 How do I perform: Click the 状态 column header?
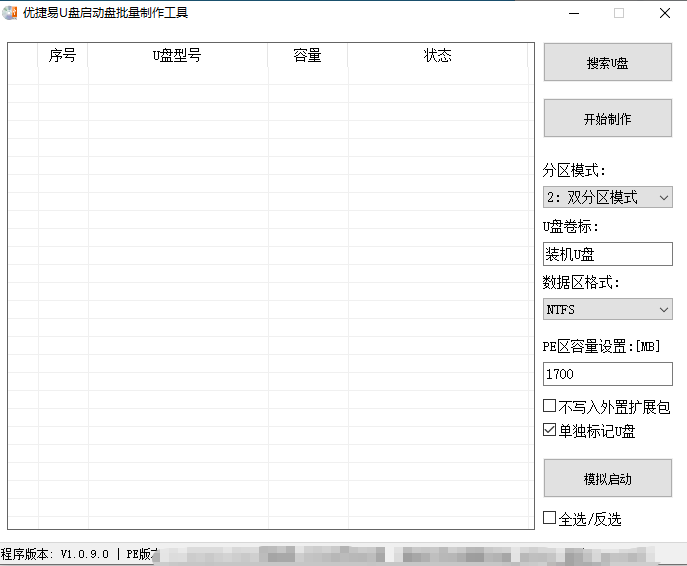(x=437, y=56)
